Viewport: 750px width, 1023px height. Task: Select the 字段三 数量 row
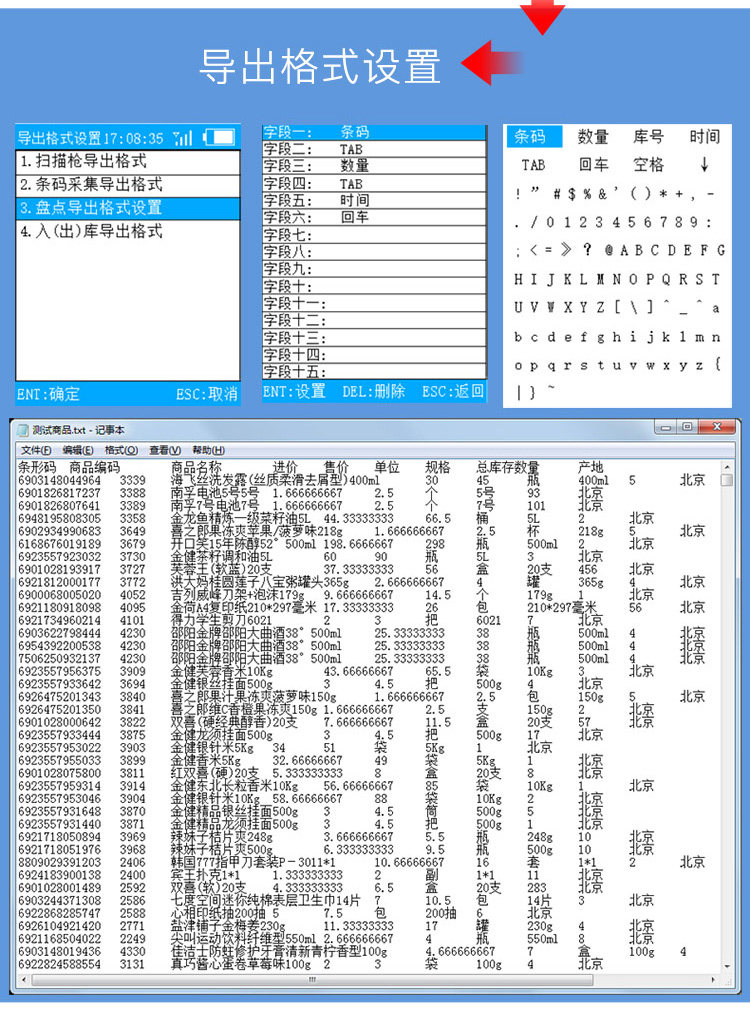(x=374, y=166)
